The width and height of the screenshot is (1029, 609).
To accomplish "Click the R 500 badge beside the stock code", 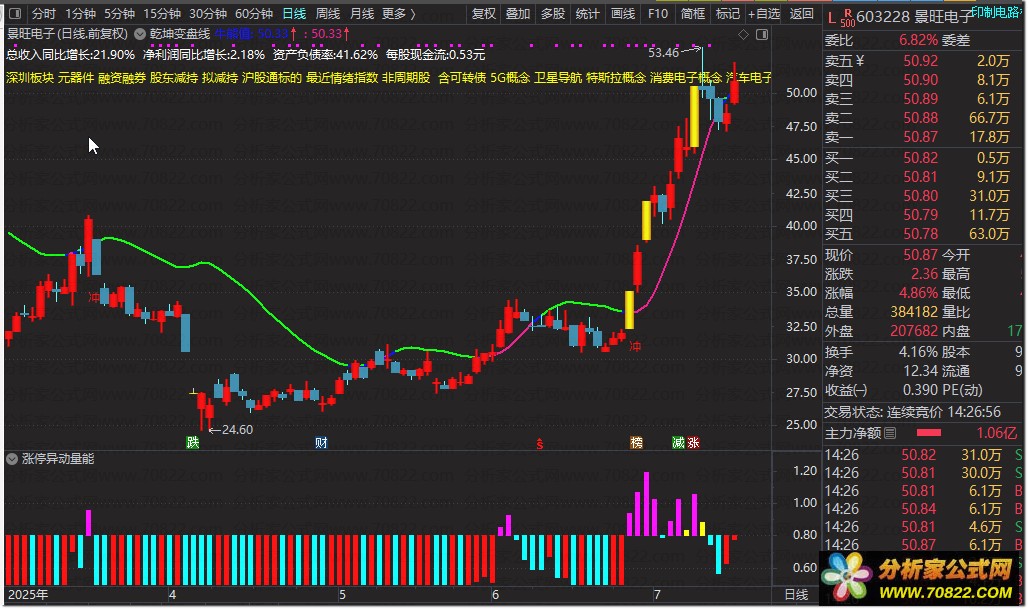I will [848, 18].
